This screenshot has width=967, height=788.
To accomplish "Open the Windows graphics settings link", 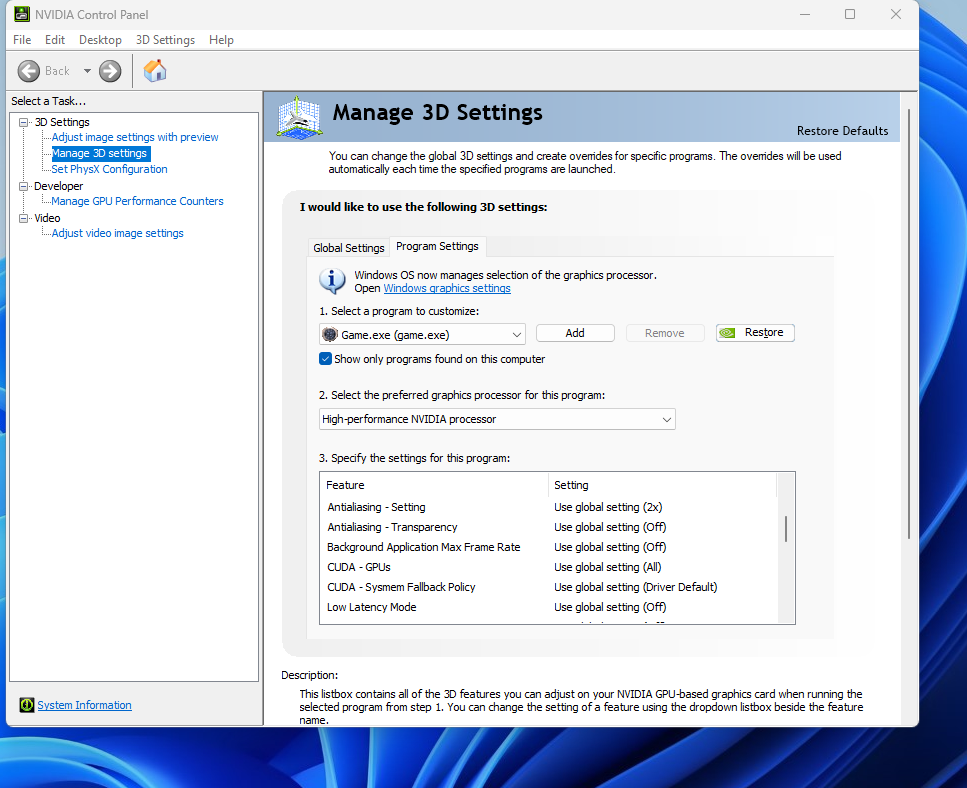I will 447,288.
